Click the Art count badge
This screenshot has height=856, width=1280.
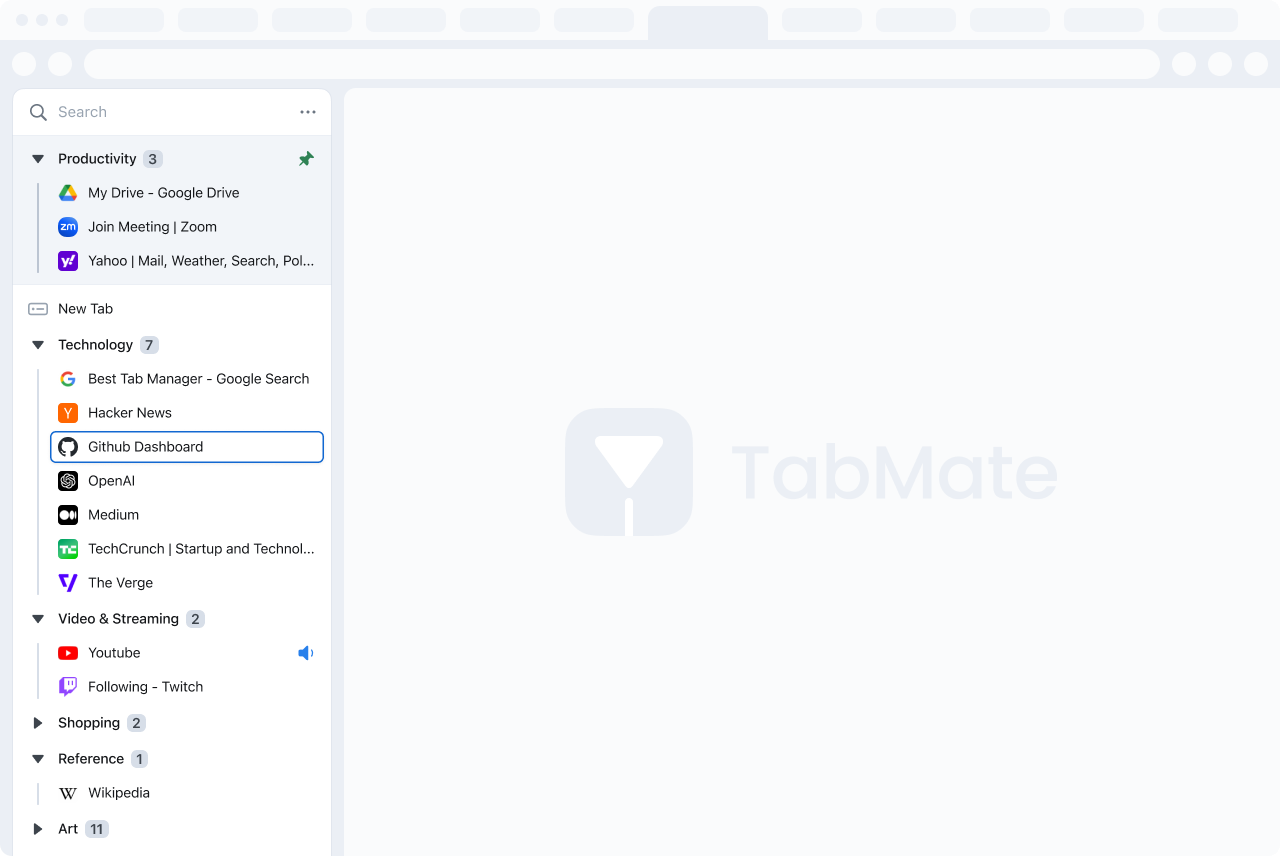coord(97,829)
